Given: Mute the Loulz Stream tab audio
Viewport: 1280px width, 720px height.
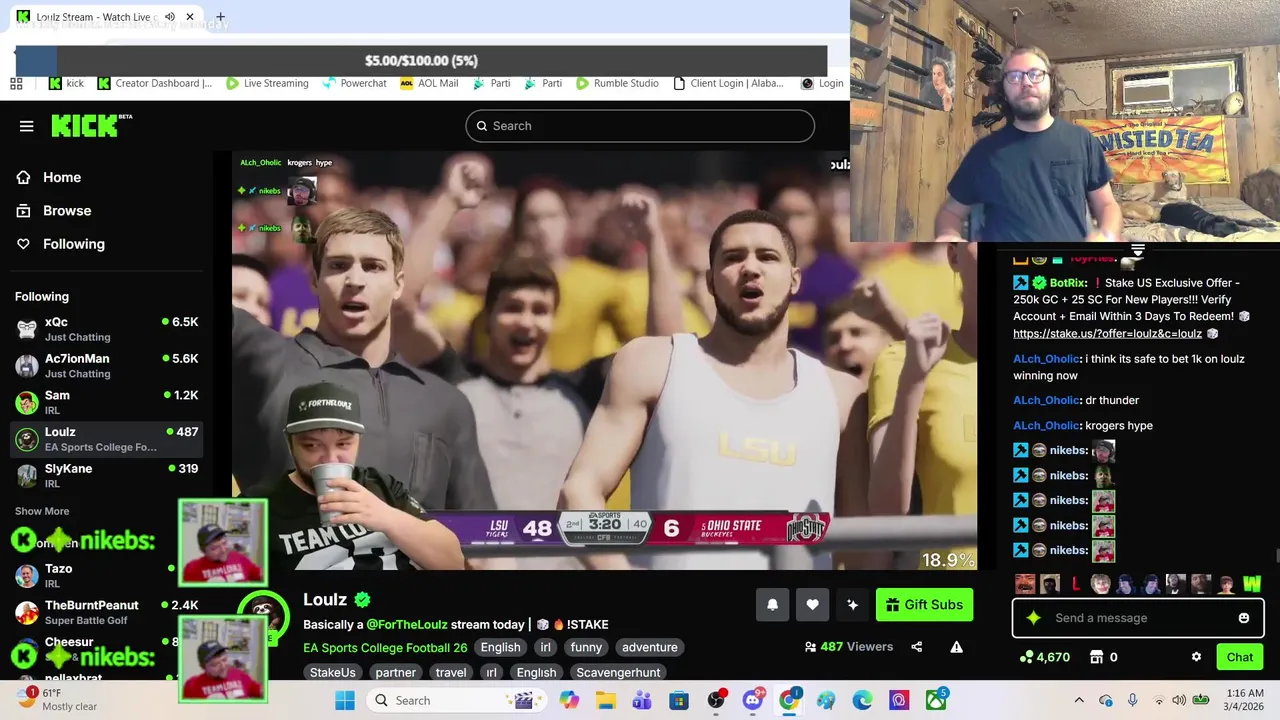Looking at the screenshot, I should tap(170, 17).
